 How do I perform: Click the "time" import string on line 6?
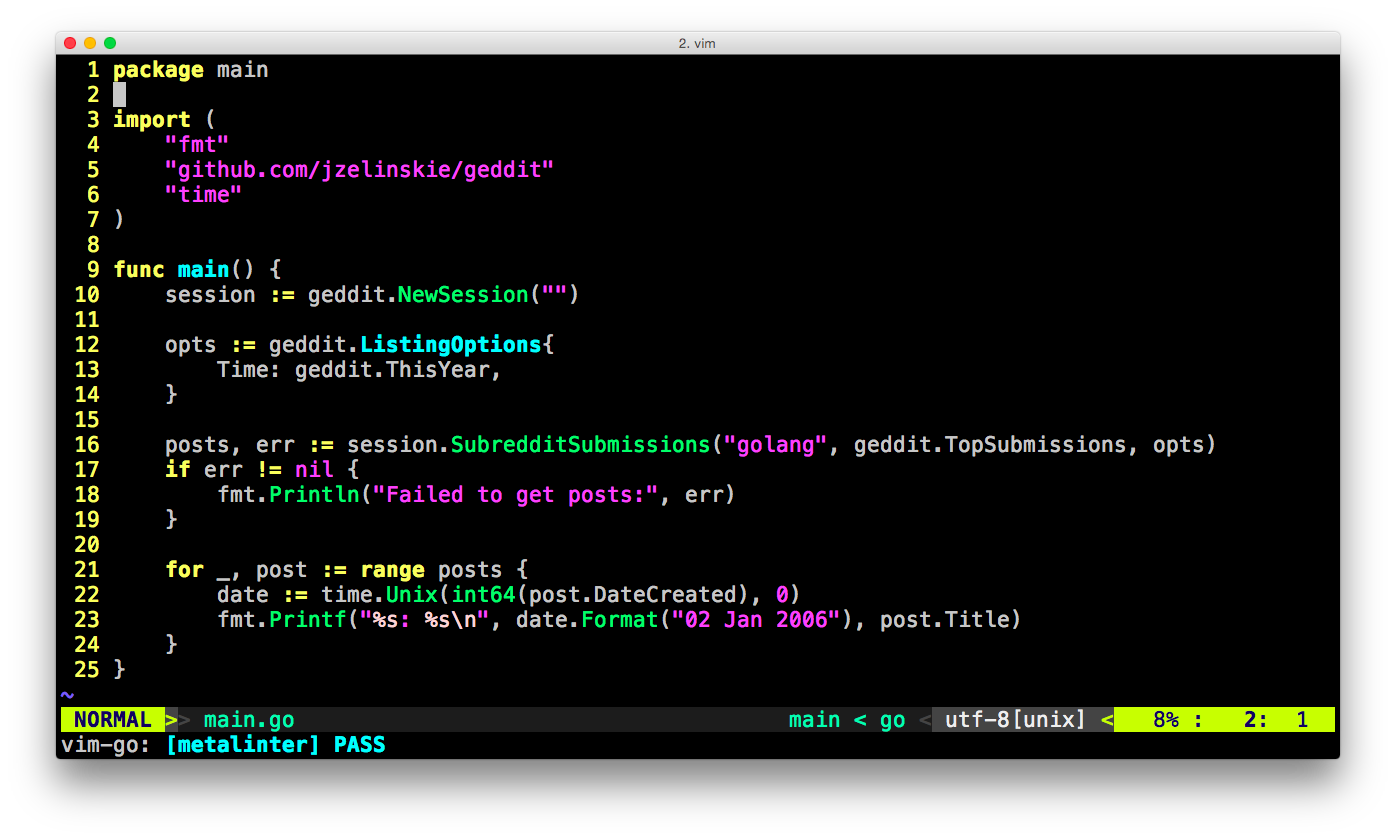tap(204, 195)
